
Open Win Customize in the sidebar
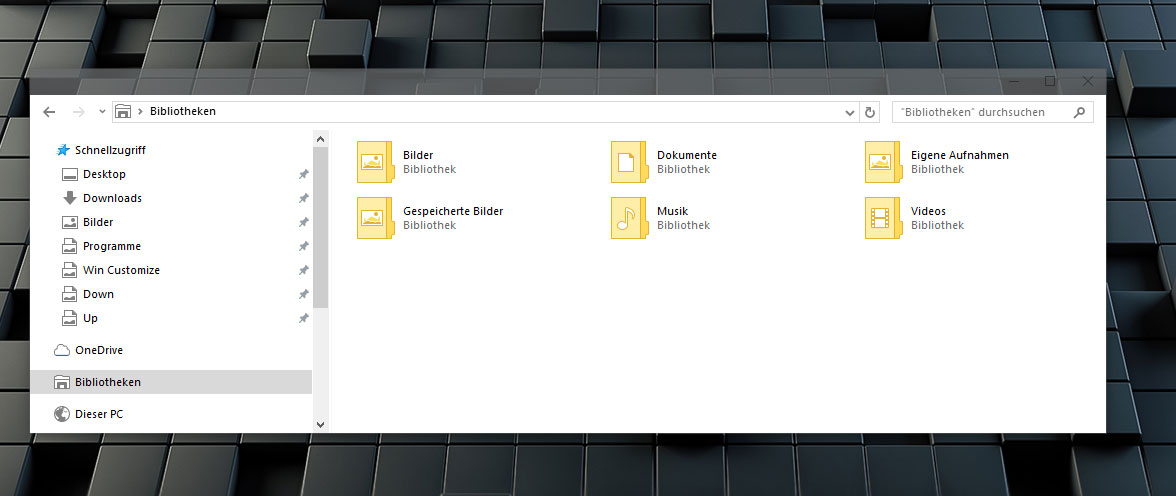point(122,270)
